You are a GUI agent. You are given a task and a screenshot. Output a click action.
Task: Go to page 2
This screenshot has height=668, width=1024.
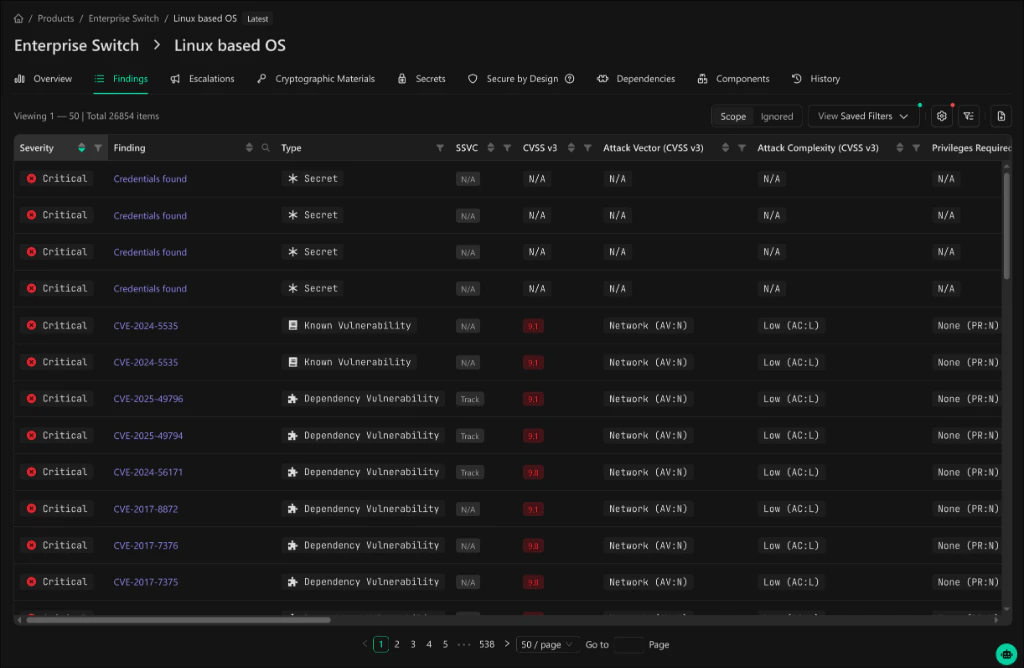pos(396,644)
